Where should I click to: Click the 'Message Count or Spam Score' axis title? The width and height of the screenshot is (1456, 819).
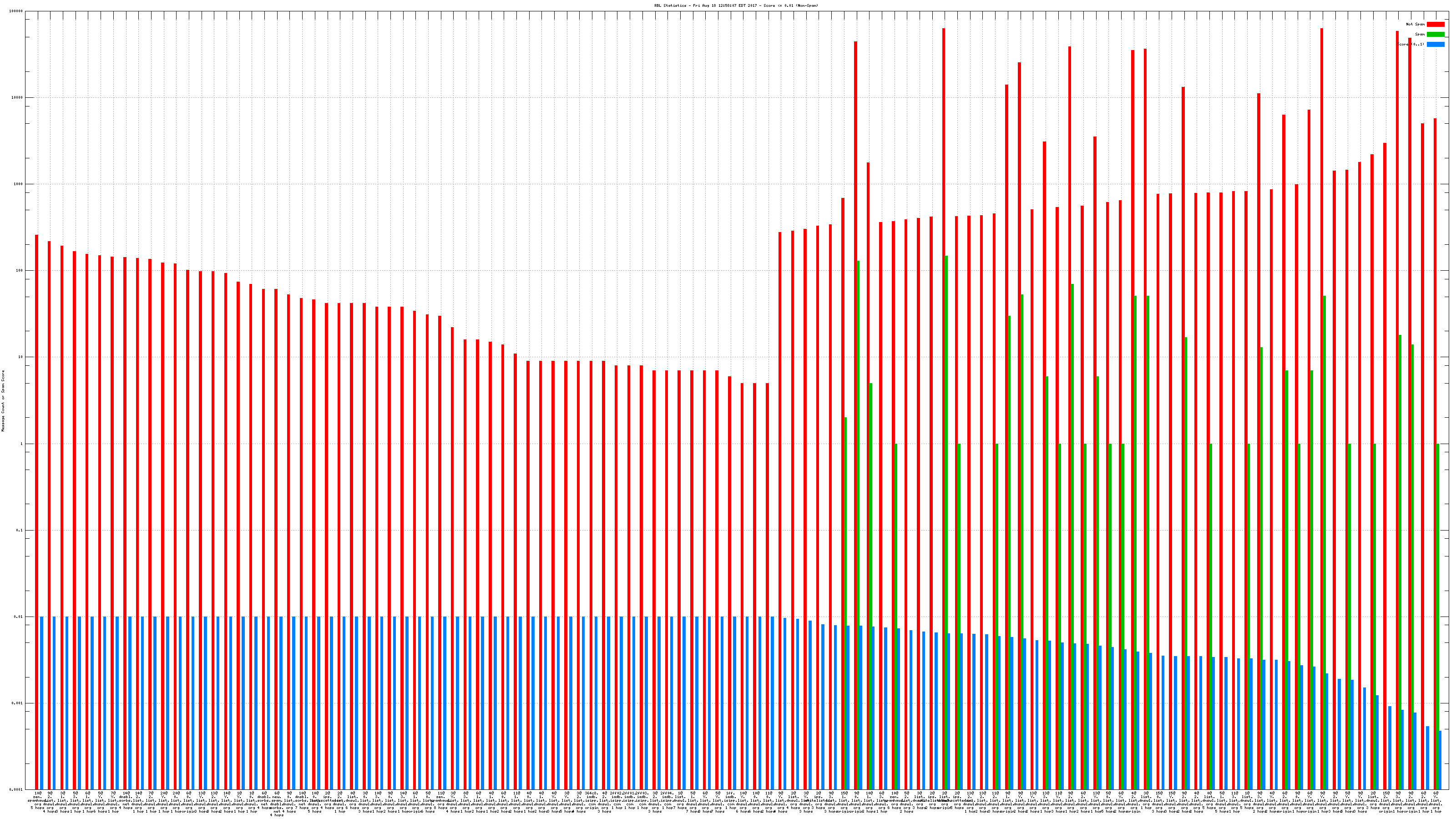(3, 401)
